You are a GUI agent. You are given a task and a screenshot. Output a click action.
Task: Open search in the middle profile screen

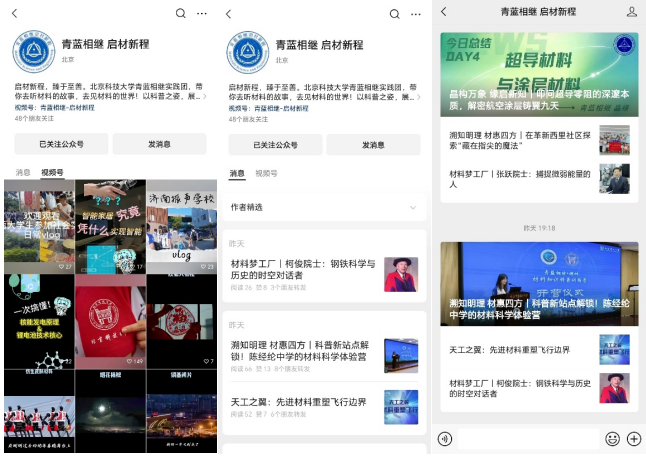(395, 14)
